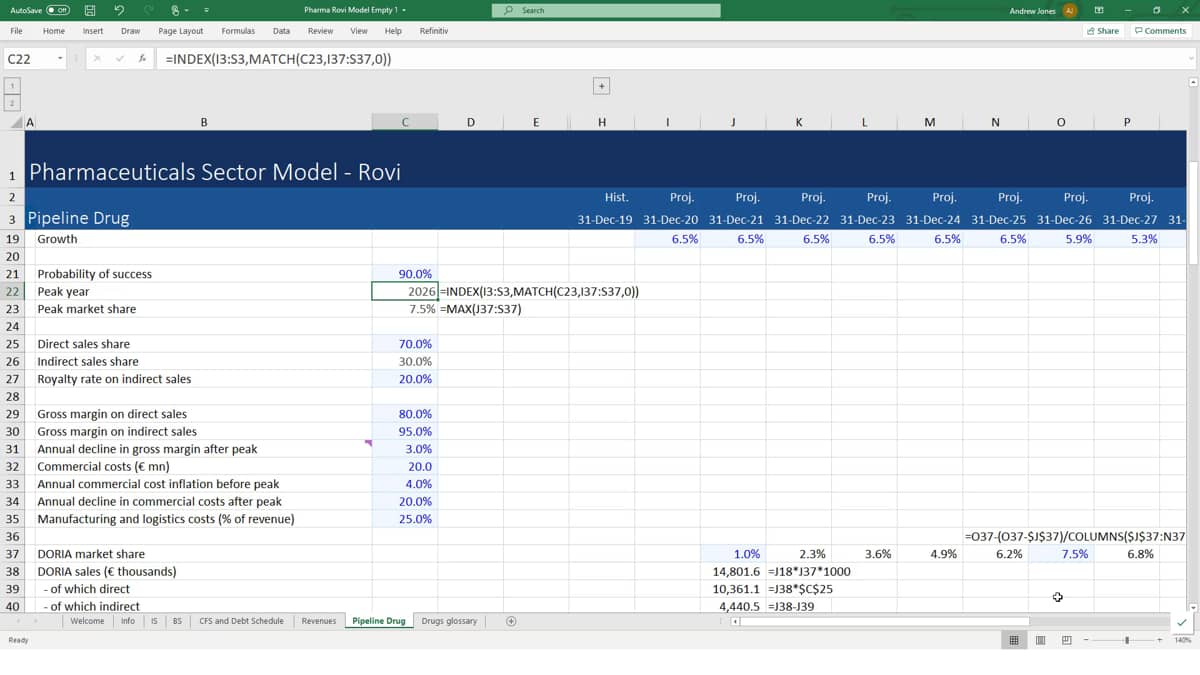
Task: Open the IS sheet tab
Action: (154, 621)
